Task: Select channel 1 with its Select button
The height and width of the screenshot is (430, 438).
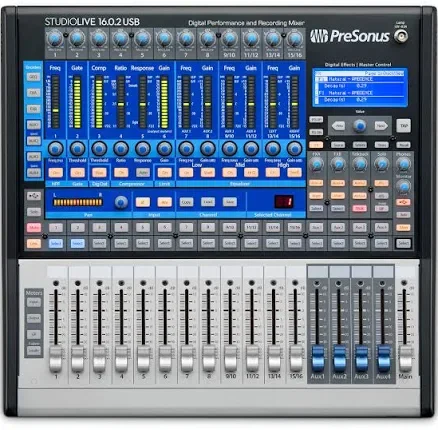Action: [x=56, y=244]
